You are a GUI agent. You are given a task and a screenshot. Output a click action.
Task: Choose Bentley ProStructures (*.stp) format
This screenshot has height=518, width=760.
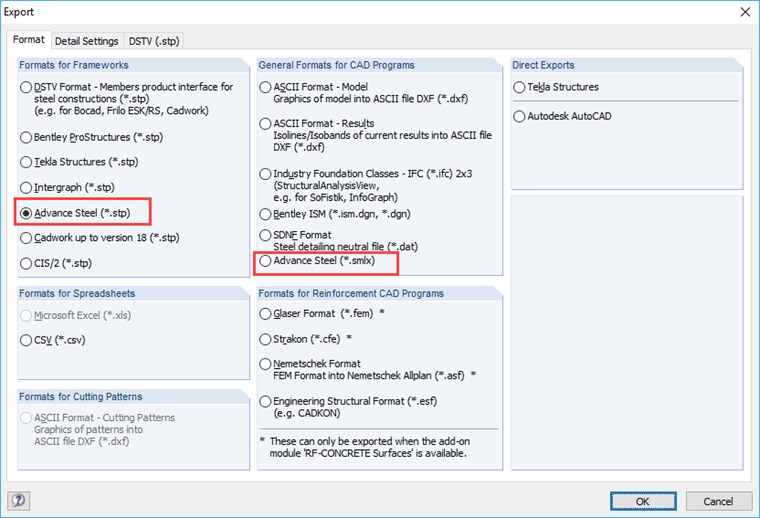pos(26,136)
